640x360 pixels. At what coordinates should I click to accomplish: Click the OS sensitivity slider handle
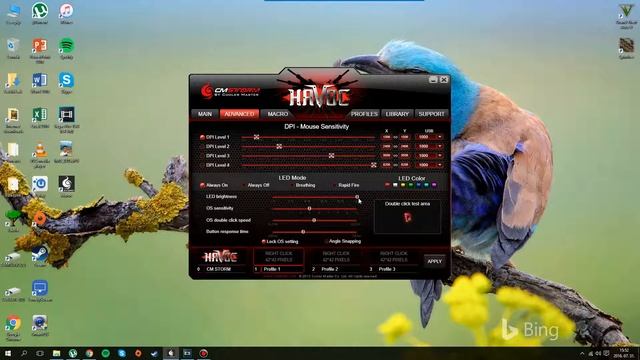(309, 209)
